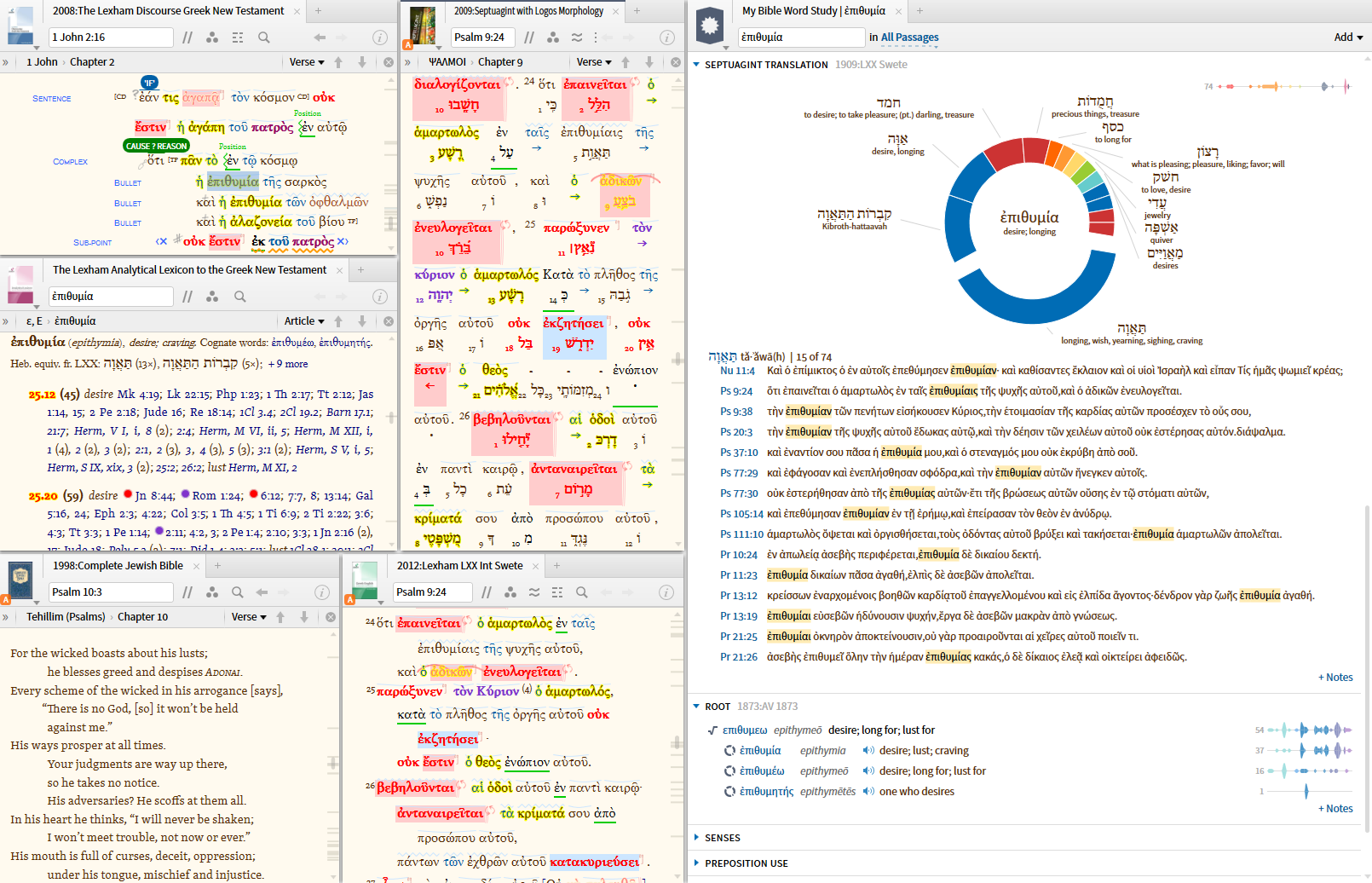Click the '+9 more' link in the lexicon article

coord(287,364)
